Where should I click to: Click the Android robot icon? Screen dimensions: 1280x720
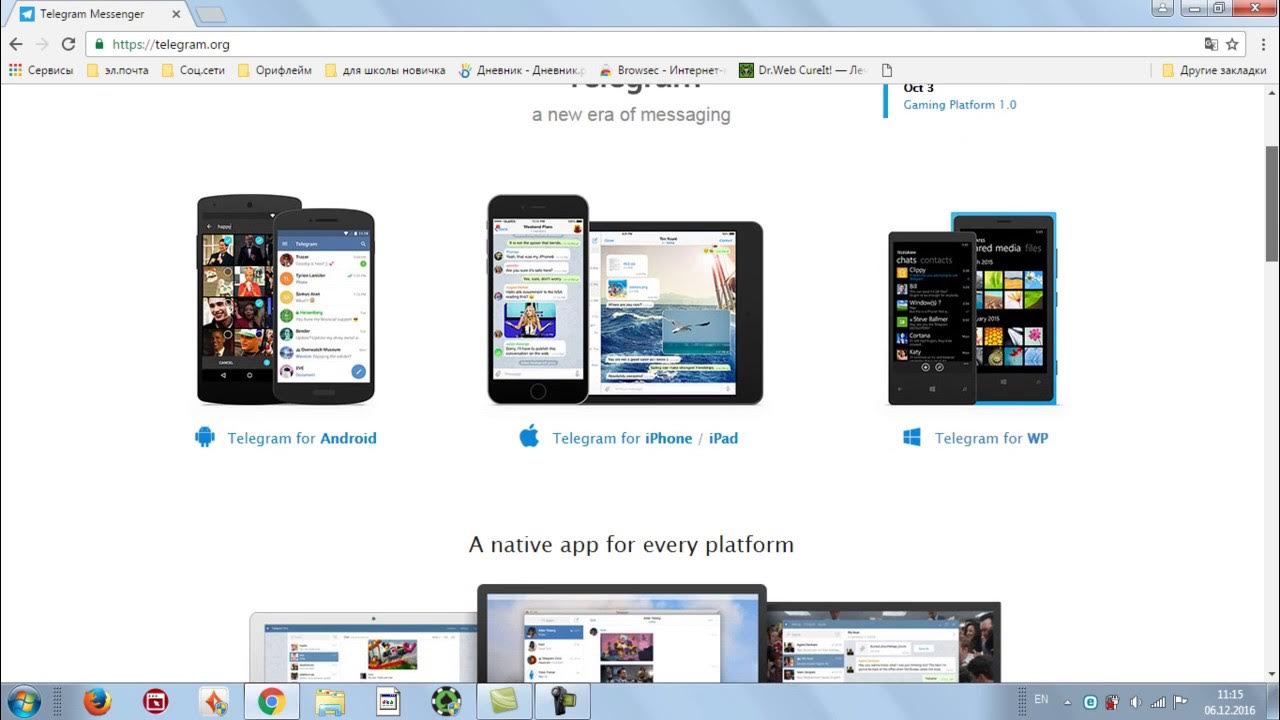[205, 436]
